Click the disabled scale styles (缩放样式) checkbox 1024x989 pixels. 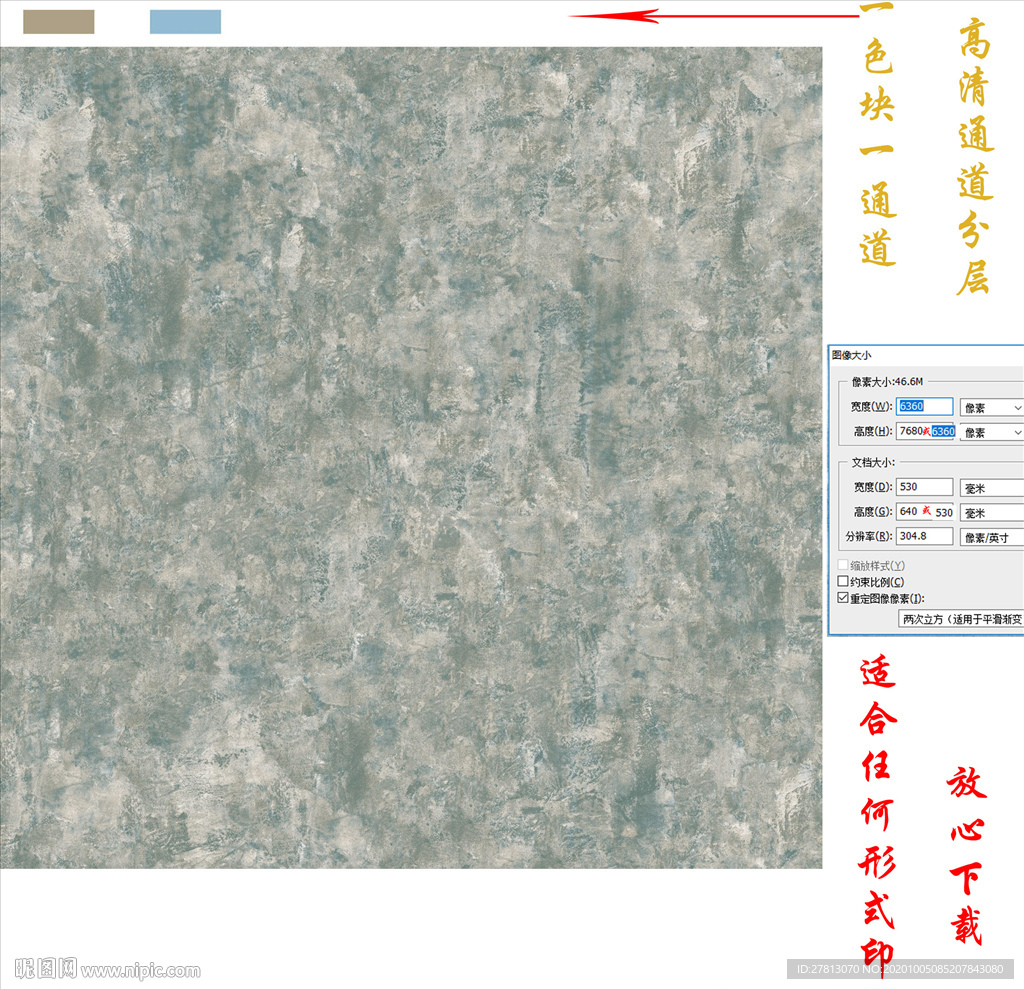[x=843, y=566]
